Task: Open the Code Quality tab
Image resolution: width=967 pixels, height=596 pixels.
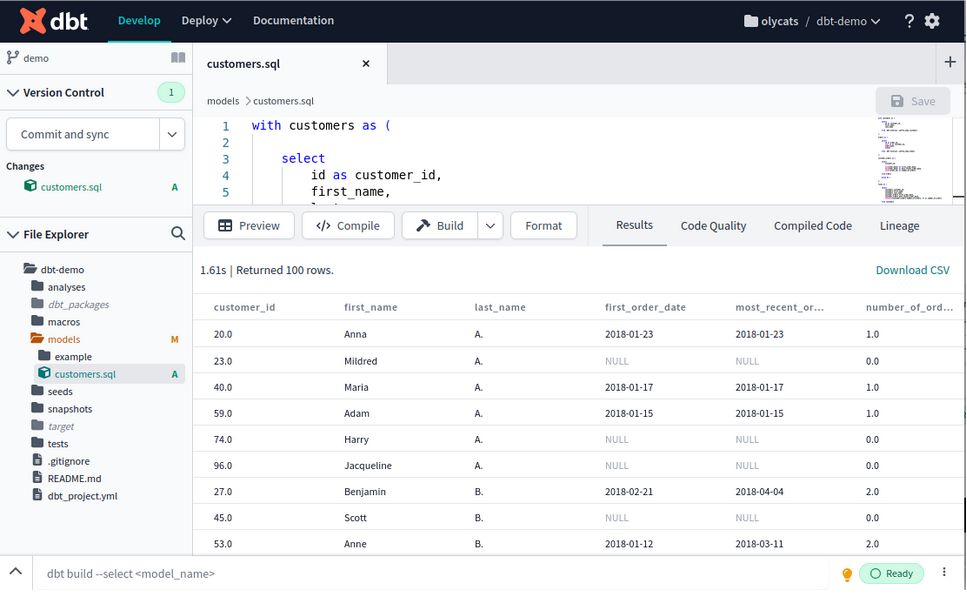Action: pos(713,226)
